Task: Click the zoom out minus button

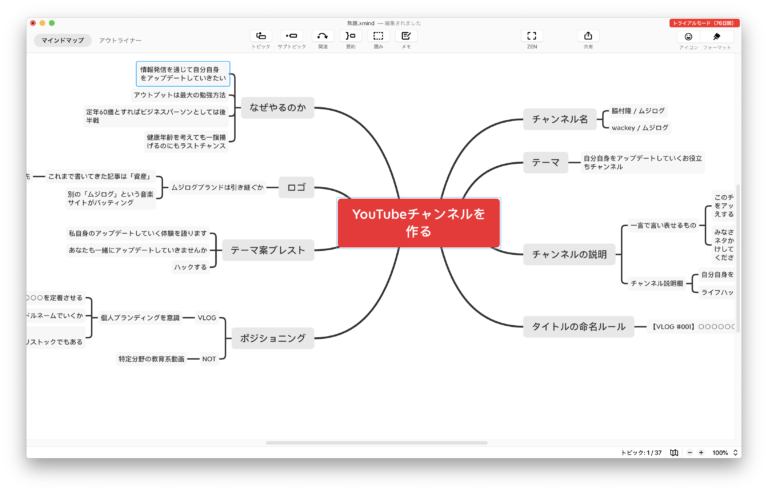Action: 688,453
